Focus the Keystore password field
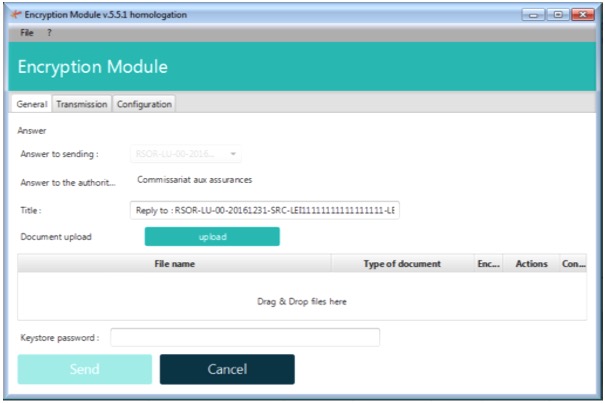The width and height of the screenshot is (605, 403). coord(245,338)
